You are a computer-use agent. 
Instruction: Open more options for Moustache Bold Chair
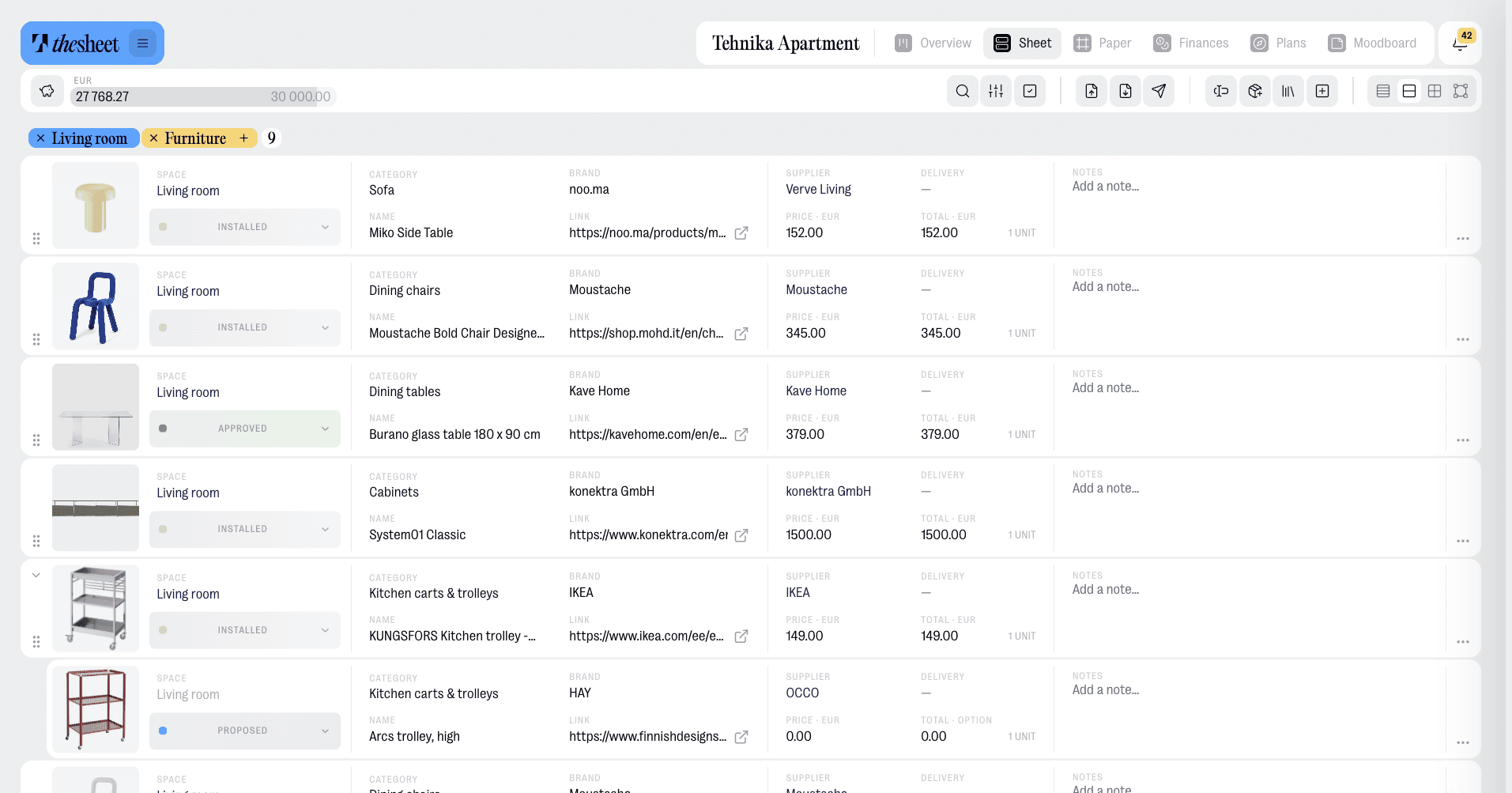click(x=1463, y=339)
